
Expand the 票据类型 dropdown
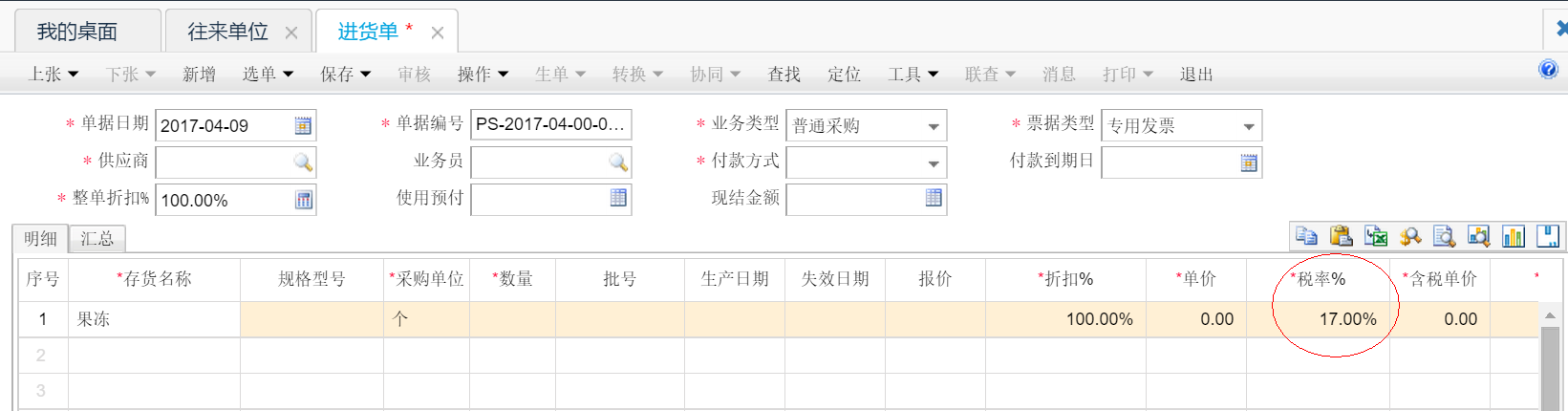1249,126
